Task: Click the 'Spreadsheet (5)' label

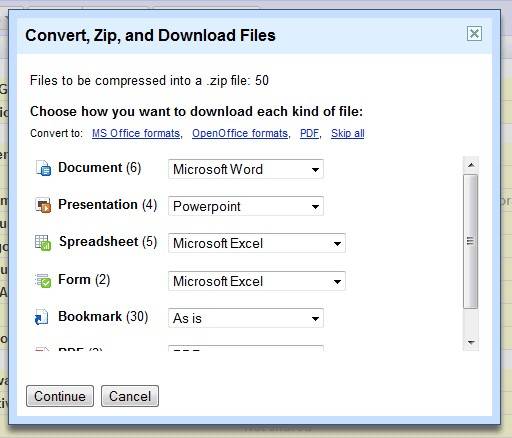Action: [108, 242]
